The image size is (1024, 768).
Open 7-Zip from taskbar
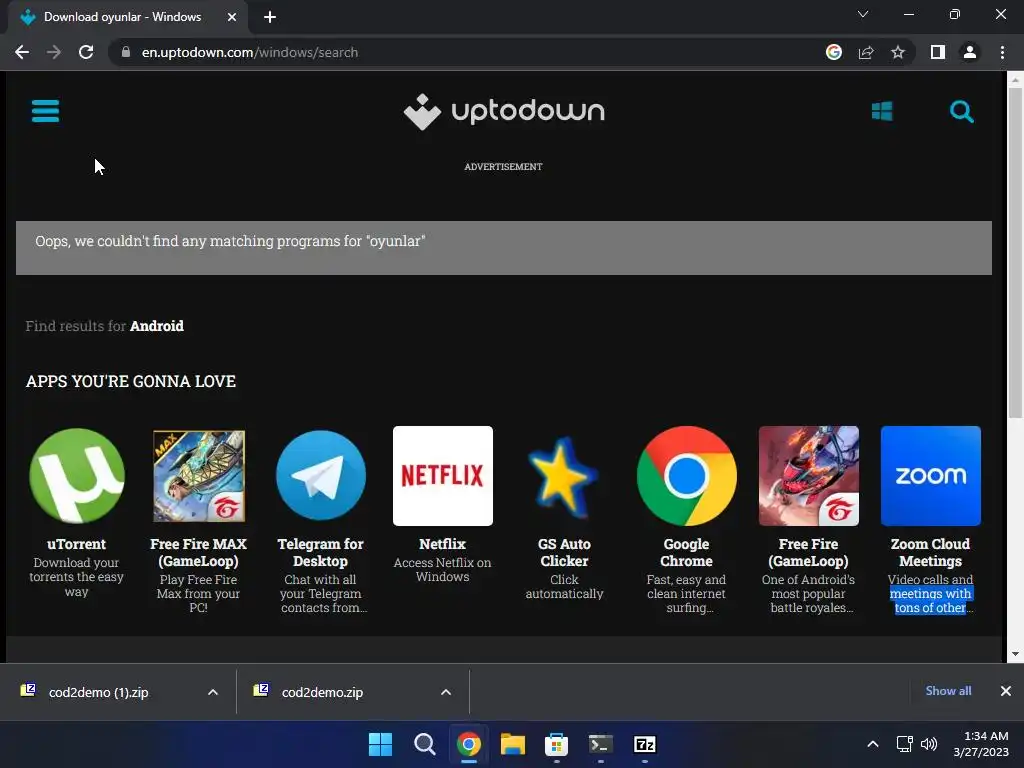(x=645, y=744)
